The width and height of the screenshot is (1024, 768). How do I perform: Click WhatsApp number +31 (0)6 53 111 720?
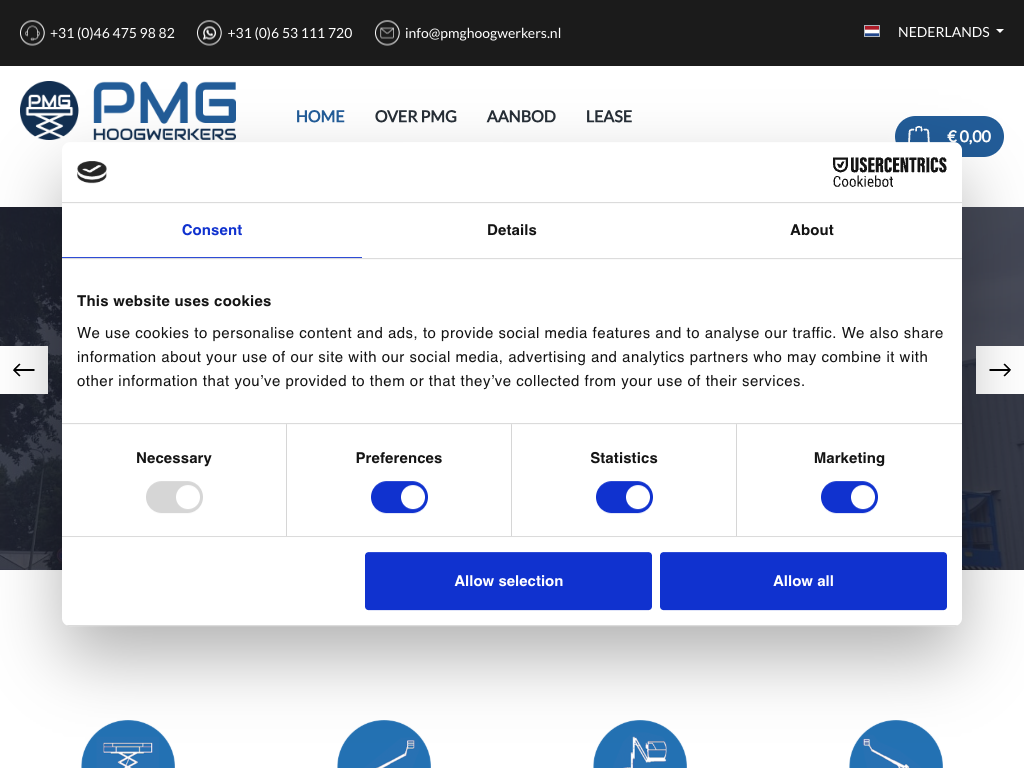289,33
